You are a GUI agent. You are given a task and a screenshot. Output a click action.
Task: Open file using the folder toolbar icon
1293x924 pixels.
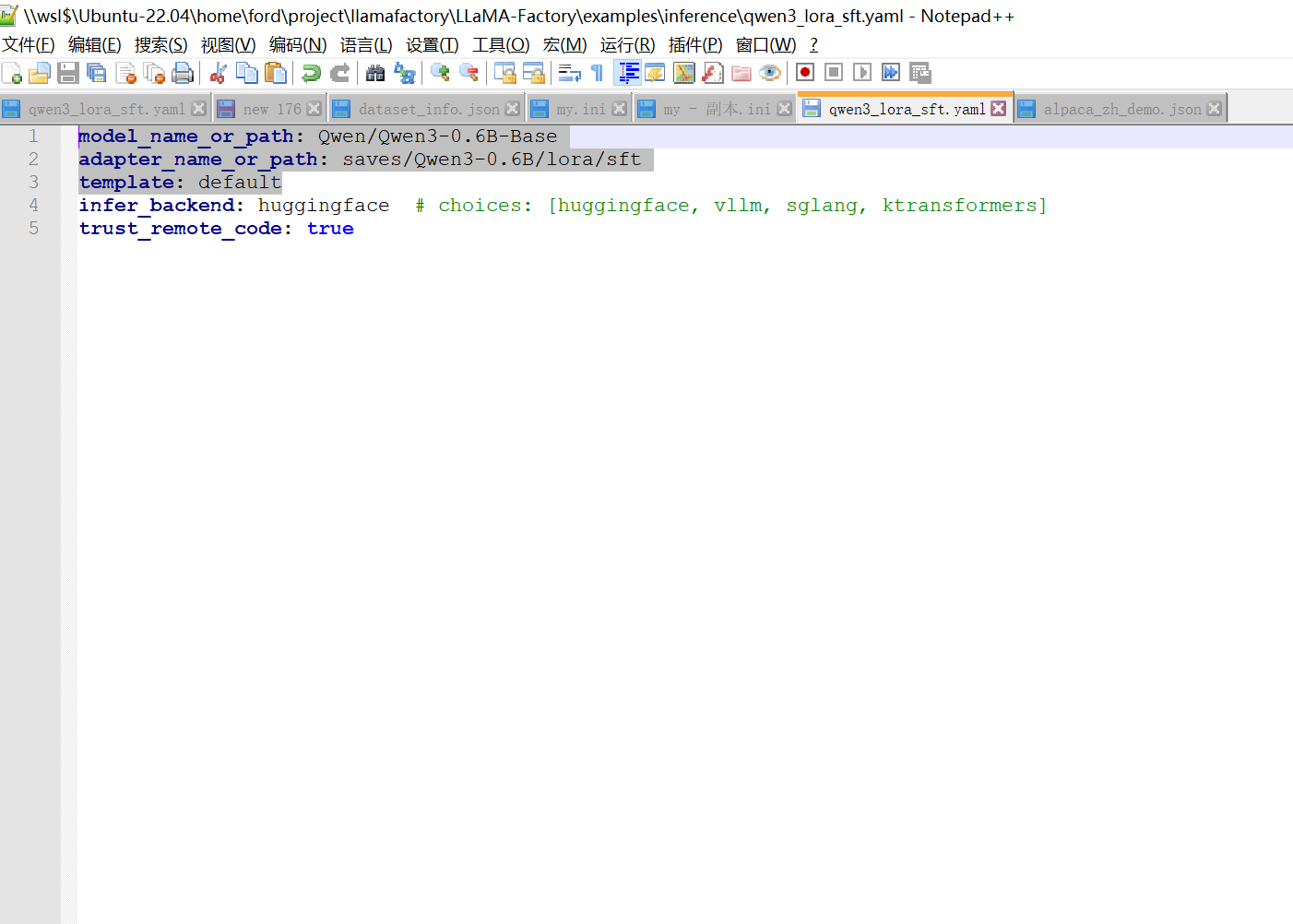pyautogui.click(x=40, y=73)
